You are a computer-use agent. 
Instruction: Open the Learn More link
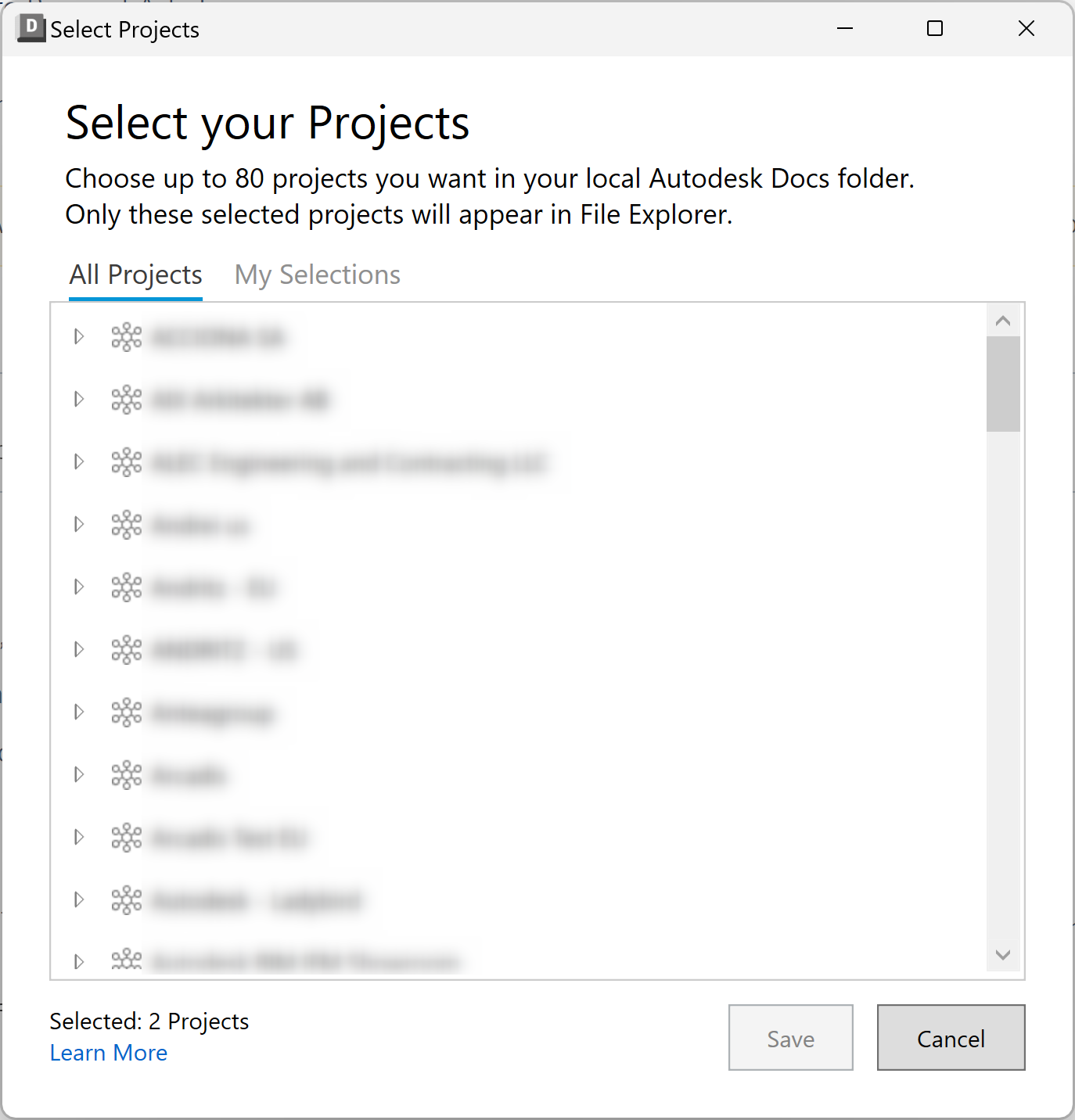click(108, 1053)
